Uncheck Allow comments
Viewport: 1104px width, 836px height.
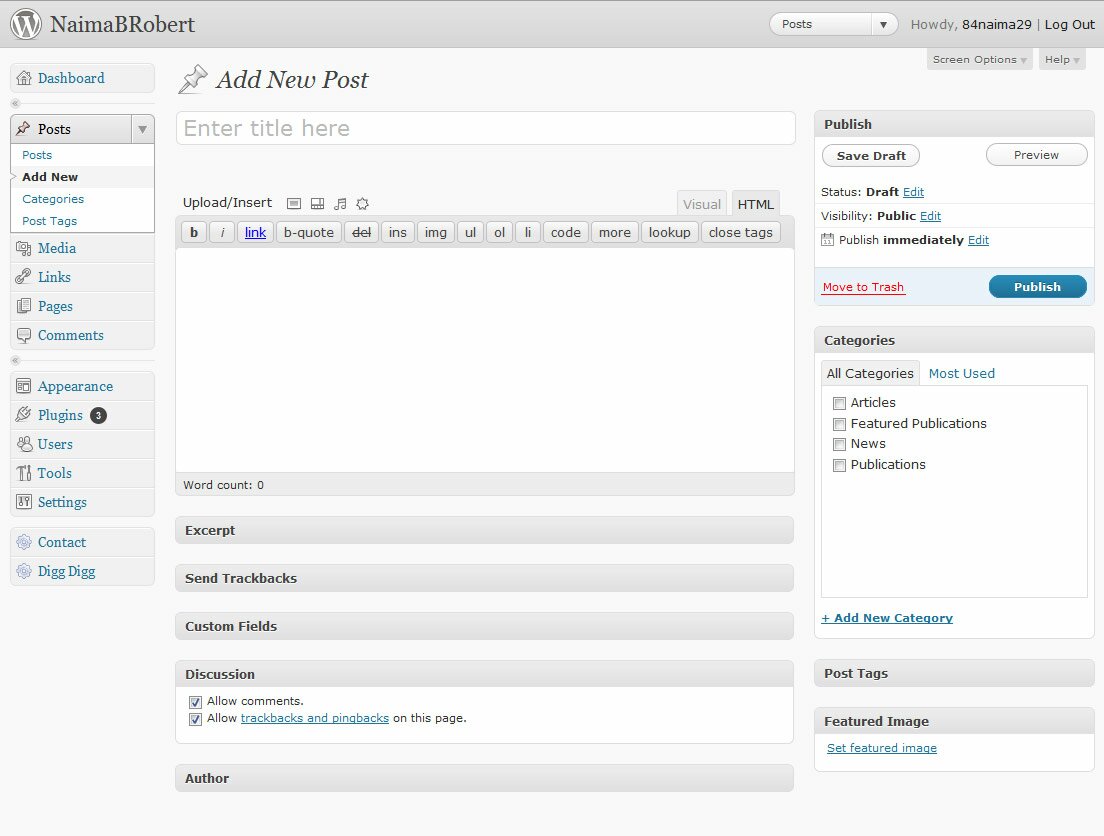point(196,702)
